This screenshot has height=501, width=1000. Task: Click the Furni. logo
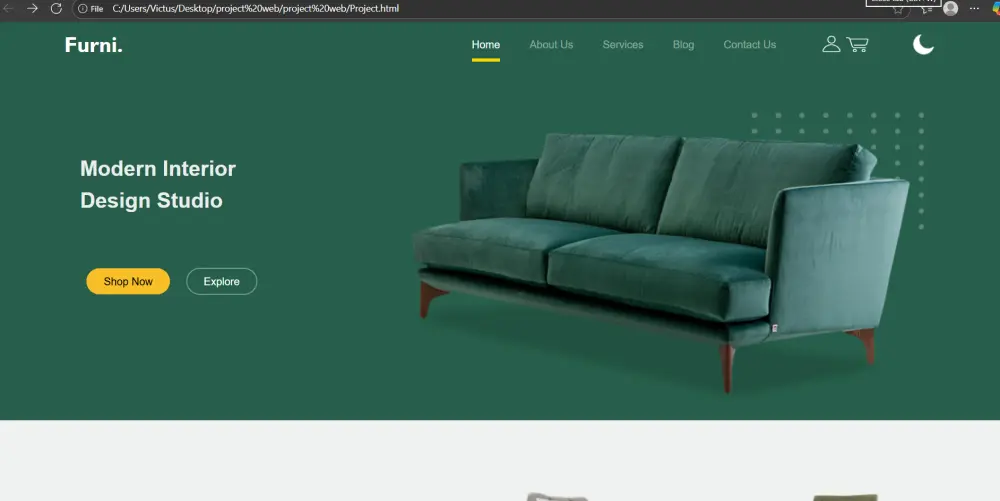click(x=93, y=45)
